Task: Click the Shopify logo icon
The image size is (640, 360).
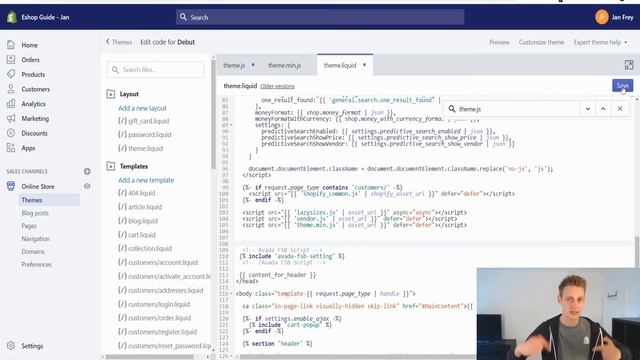Action: click(11, 17)
